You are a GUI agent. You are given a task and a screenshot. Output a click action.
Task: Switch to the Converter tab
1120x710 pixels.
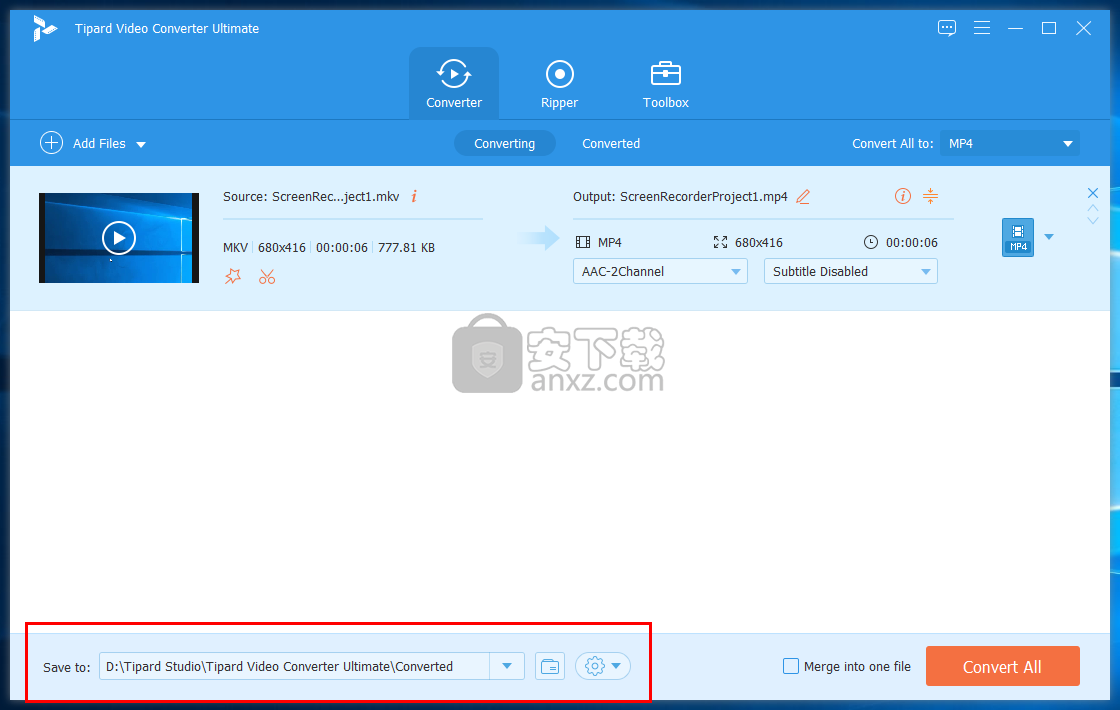pyautogui.click(x=454, y=84)
